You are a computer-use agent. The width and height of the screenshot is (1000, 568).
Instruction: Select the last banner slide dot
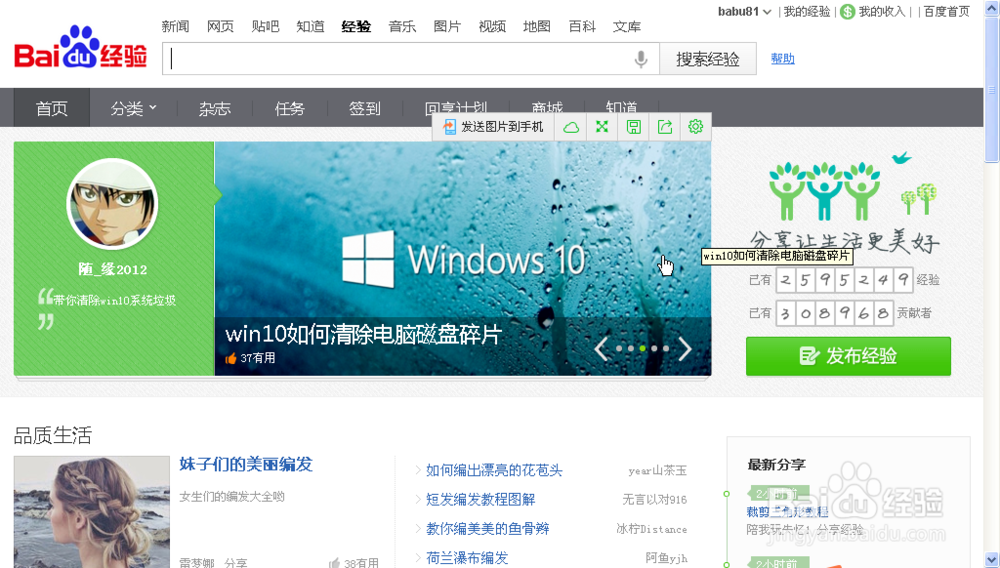(666, 349)
